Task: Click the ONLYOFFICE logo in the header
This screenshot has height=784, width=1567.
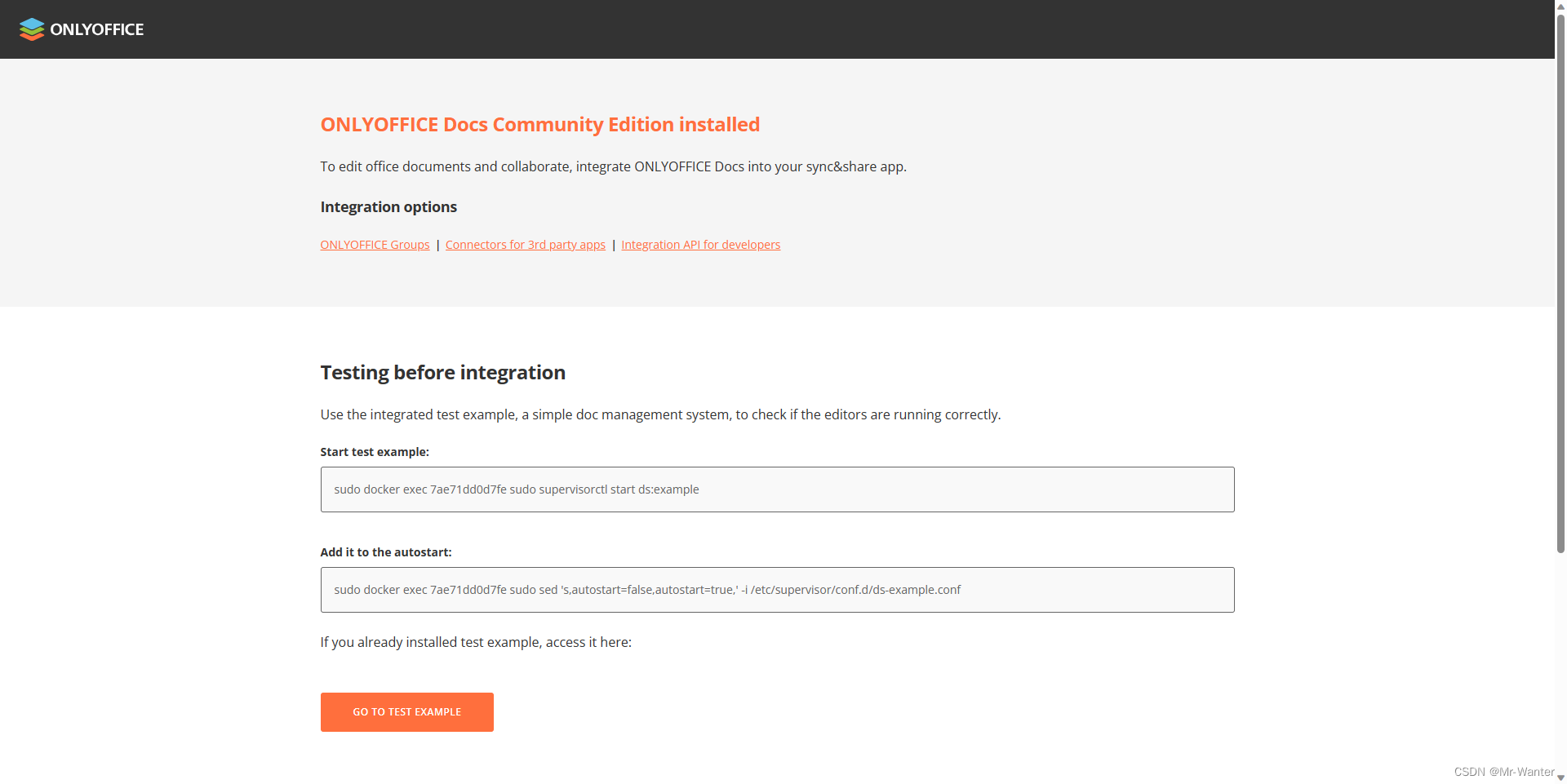Action: (80, 29)
